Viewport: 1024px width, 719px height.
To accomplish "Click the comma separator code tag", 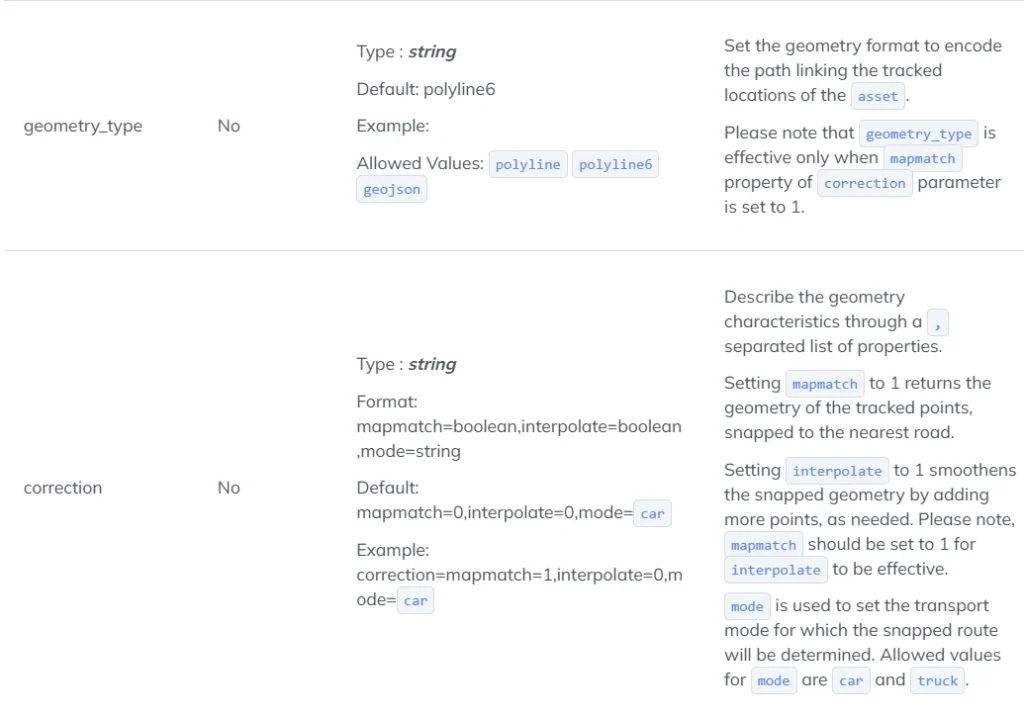I will [937, 323].
